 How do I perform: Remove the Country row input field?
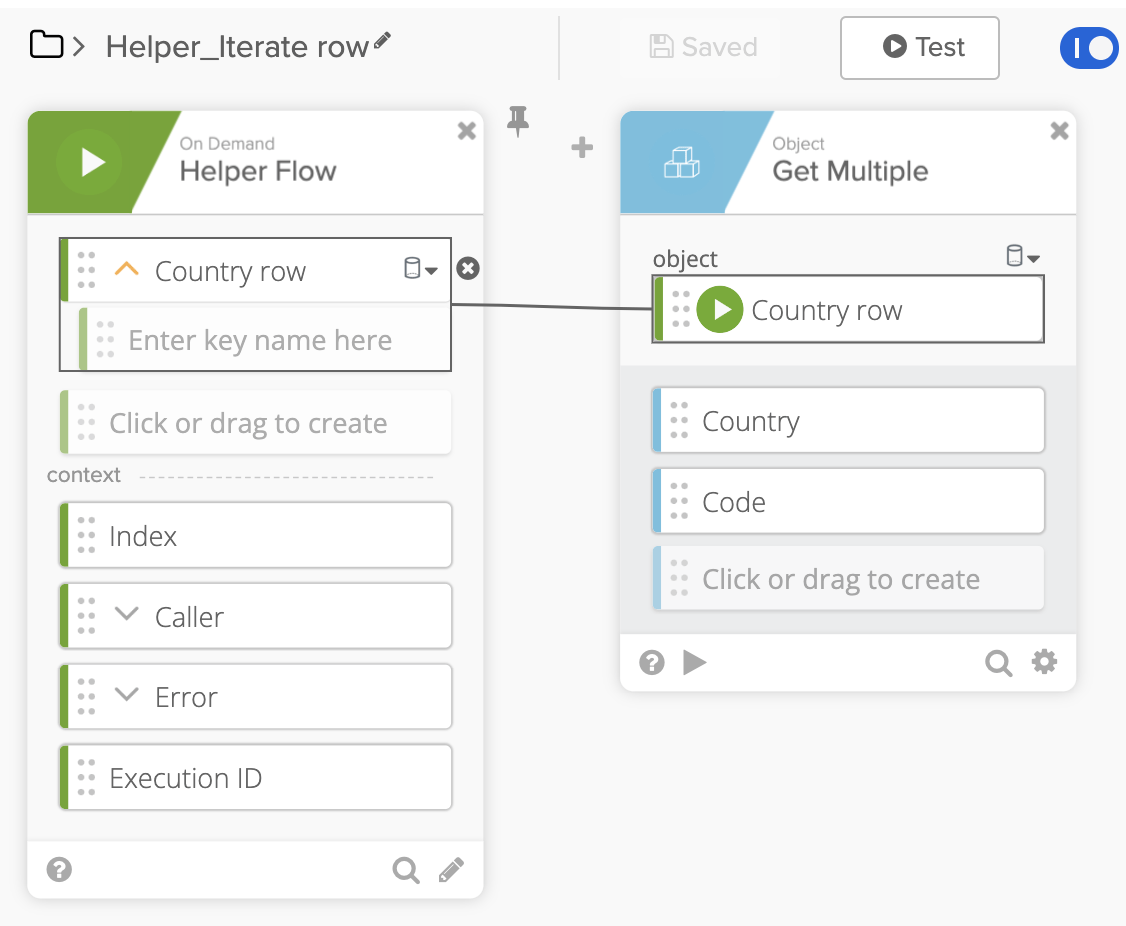coord(468,269)
